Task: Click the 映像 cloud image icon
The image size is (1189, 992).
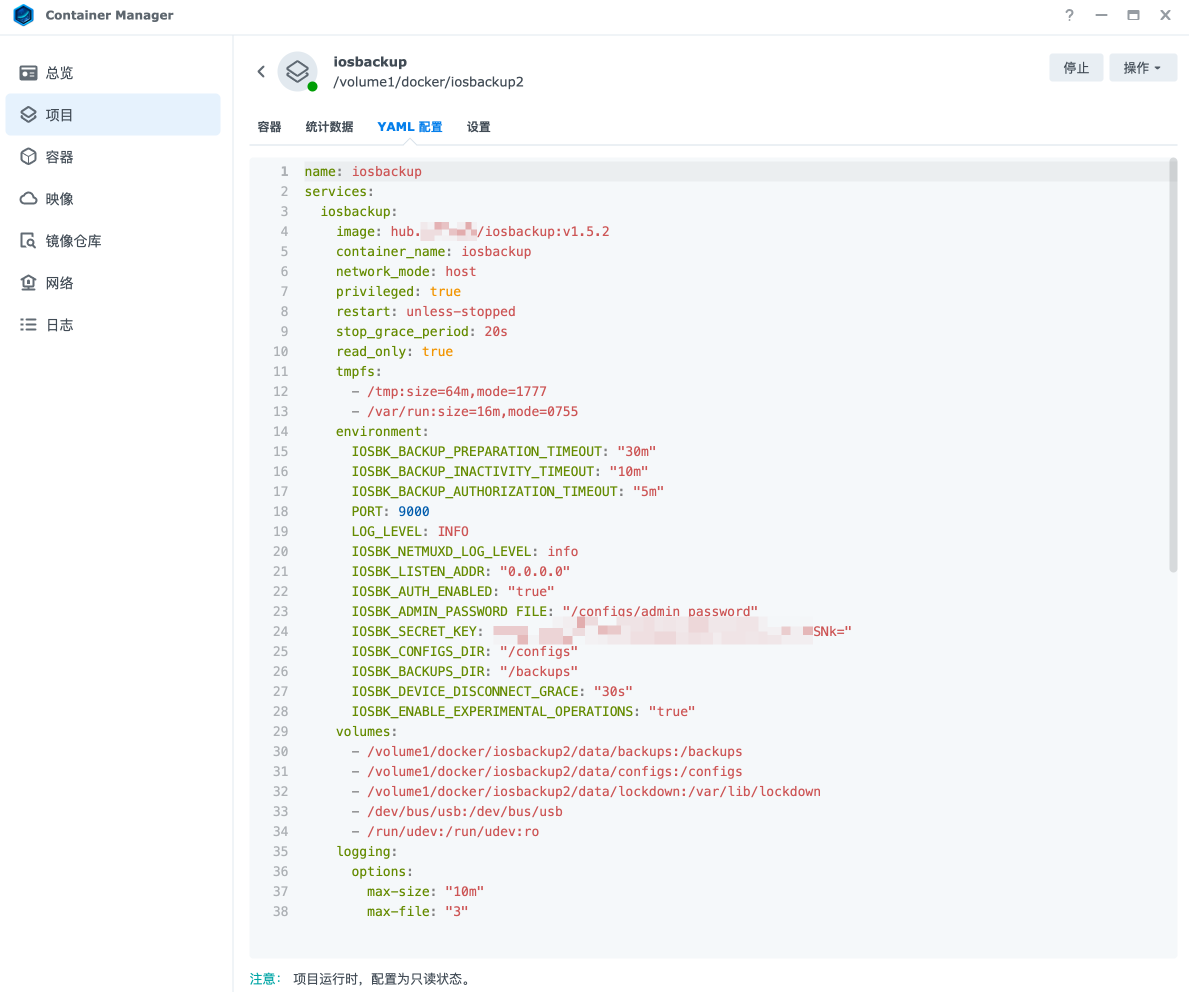Action: click(28, 199)
